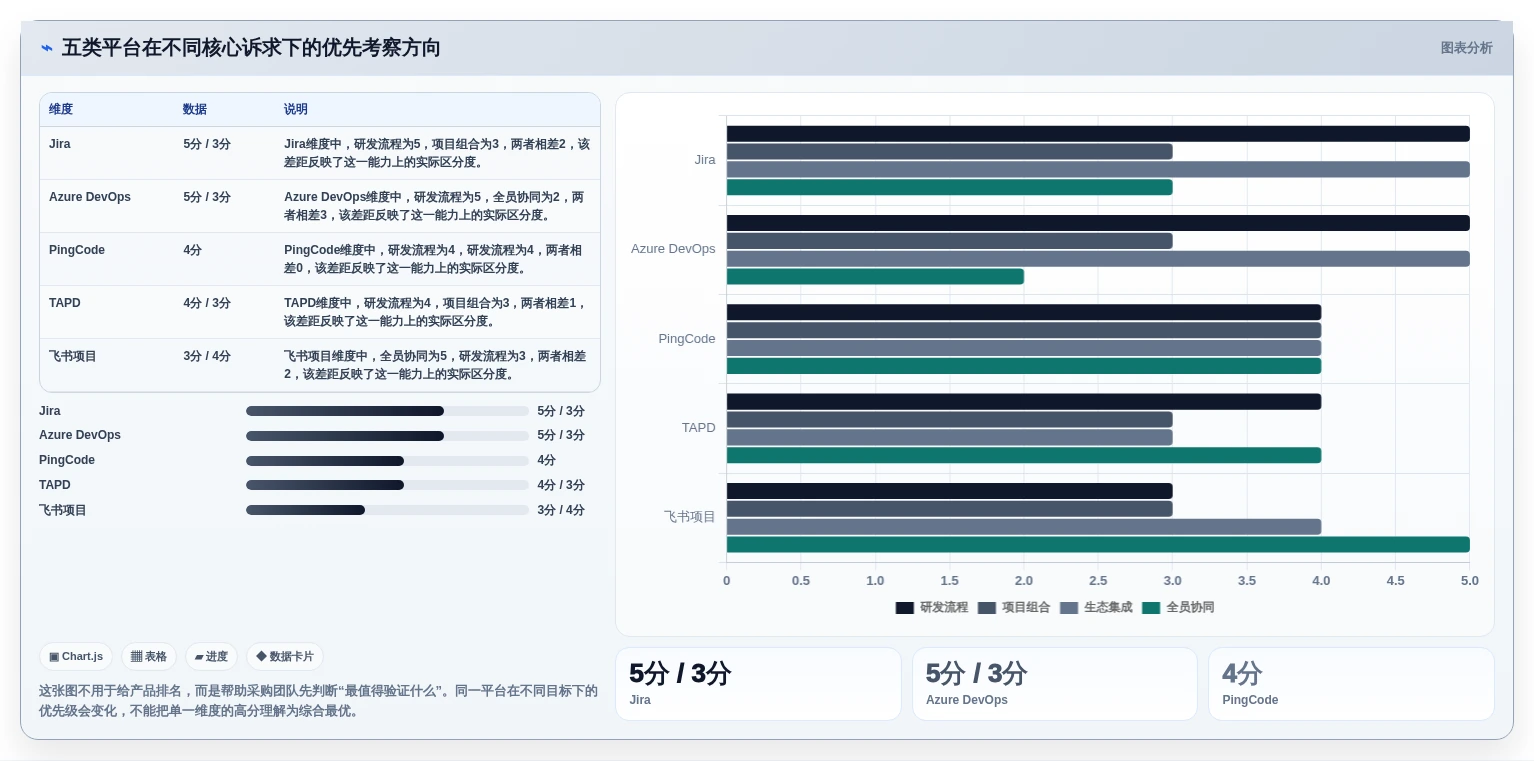Toggle the 研发流程 legend swatch
The image size is (1534, 761).
(x=904, y=608)
